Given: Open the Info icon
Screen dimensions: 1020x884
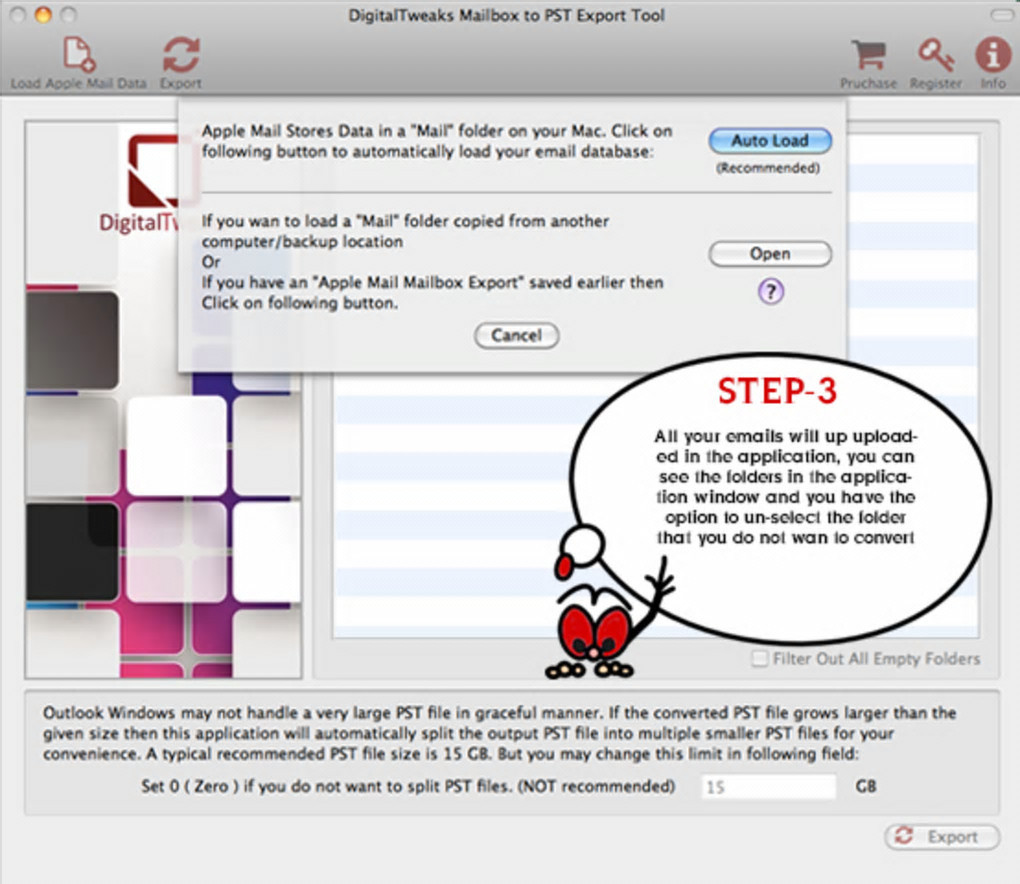Looking at the screenshot, I should click(x=993, y=55).
